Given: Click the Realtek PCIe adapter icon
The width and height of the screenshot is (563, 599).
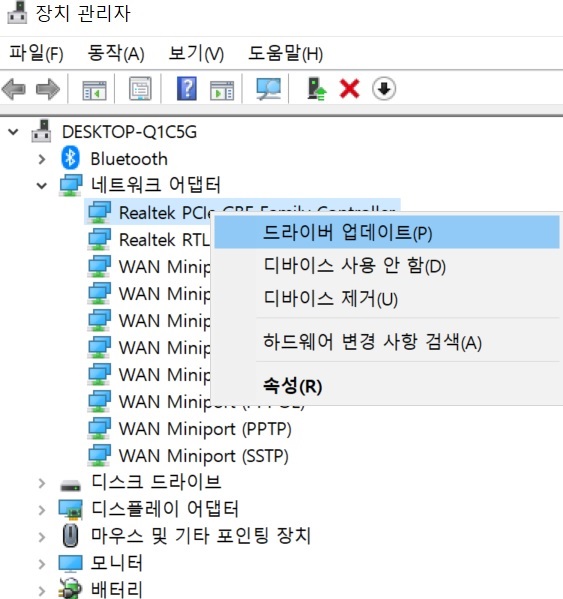Looking at the screenshot, I should point(99,212).
